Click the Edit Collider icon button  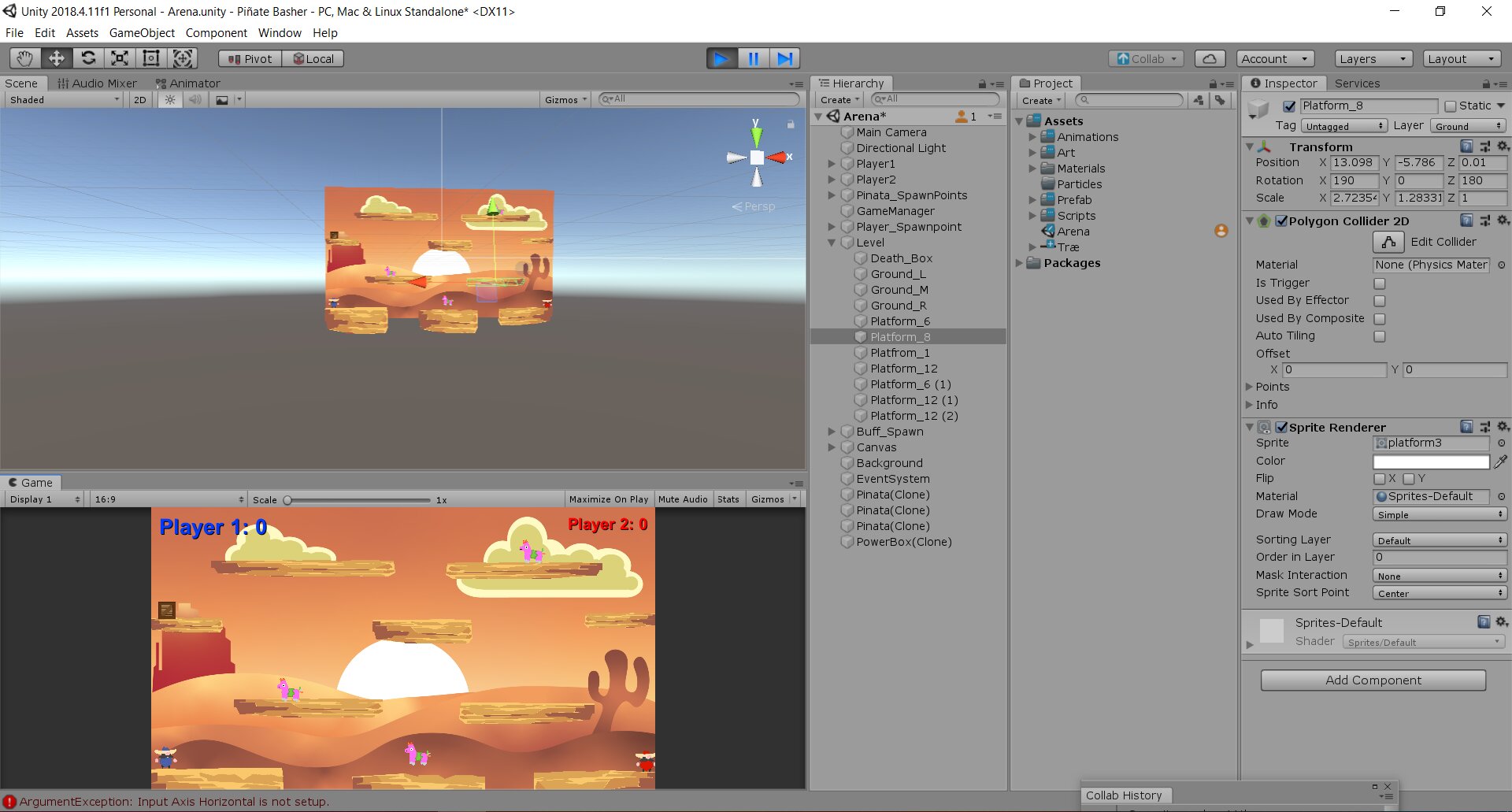pyautogui.click(x=1388, y=242)
